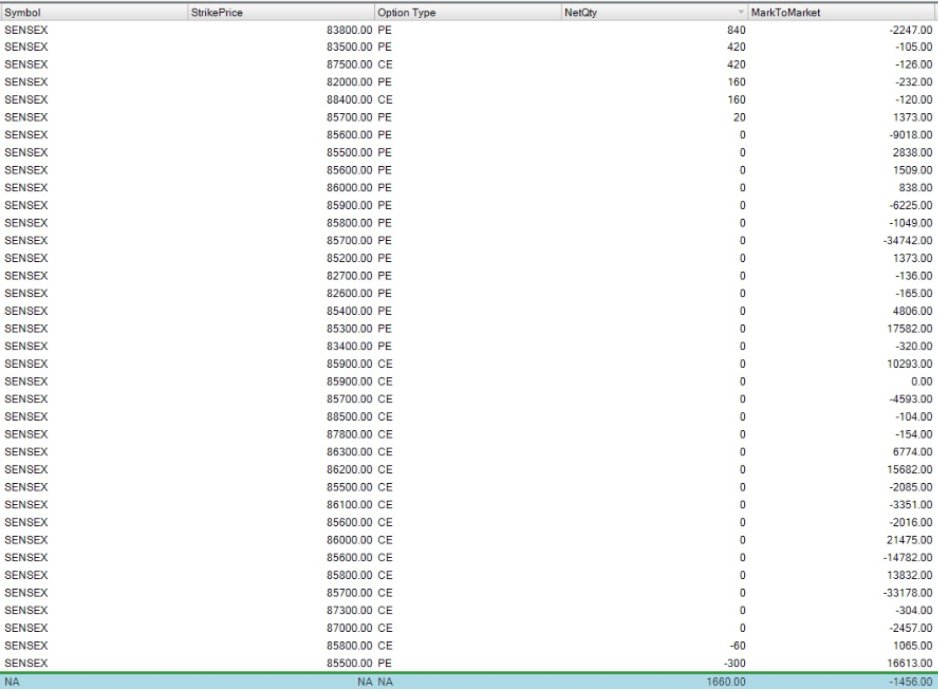The height and width of the screenshot is (692, 938).
Task: Click the MarkToMarket value 13832.00
Action: (909, 575)
